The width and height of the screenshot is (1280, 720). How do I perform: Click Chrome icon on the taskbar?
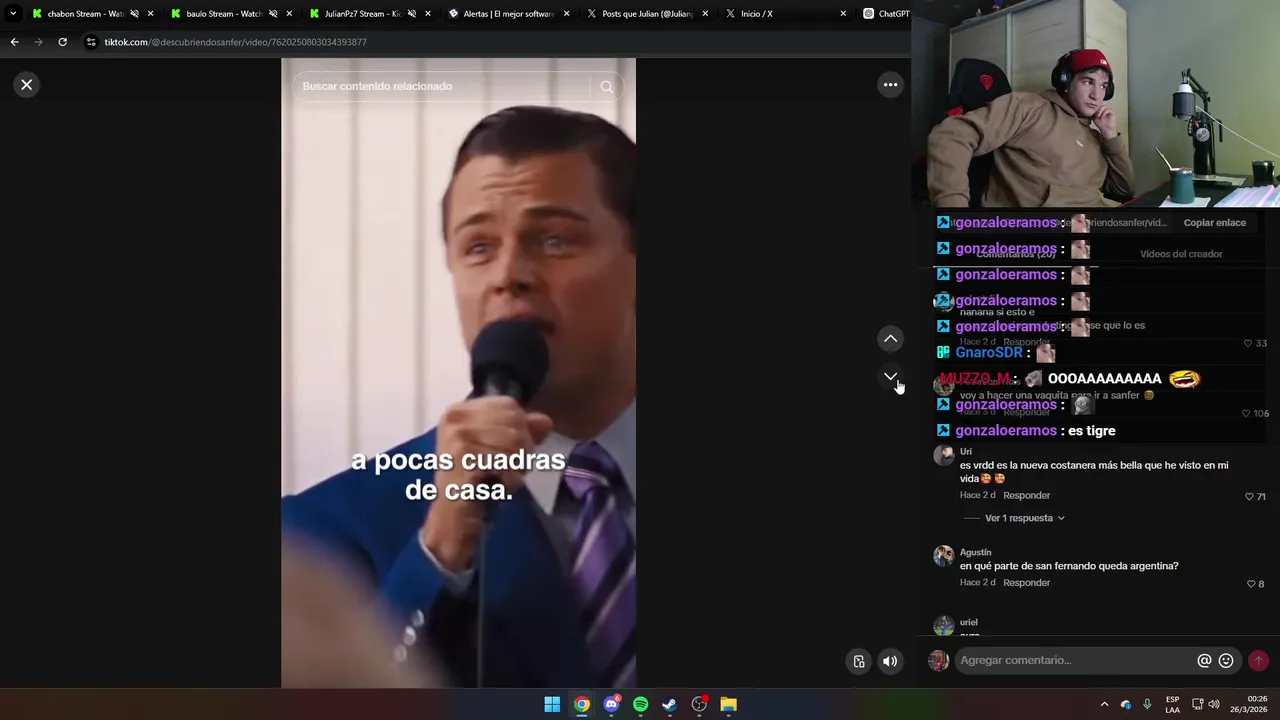(x=581, y=705)
